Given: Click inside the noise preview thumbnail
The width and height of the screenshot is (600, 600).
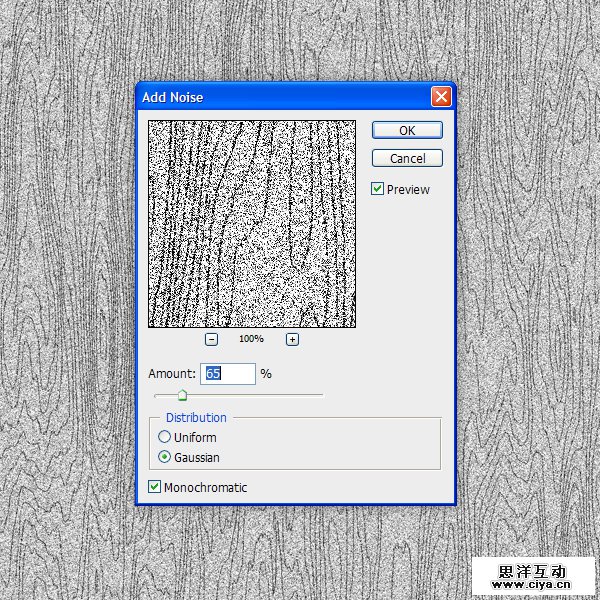Looking at the screenshot, I should click(x=252, y=224).
